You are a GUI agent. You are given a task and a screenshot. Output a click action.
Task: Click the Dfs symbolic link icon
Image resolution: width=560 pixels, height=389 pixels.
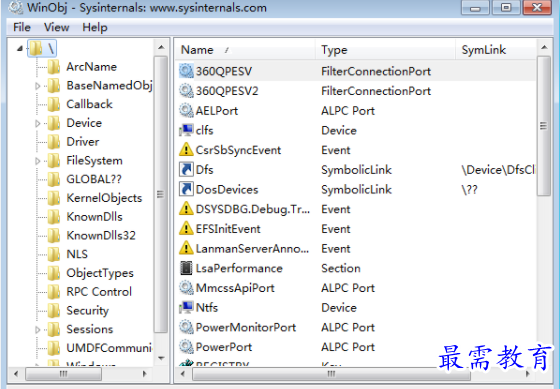186,169
